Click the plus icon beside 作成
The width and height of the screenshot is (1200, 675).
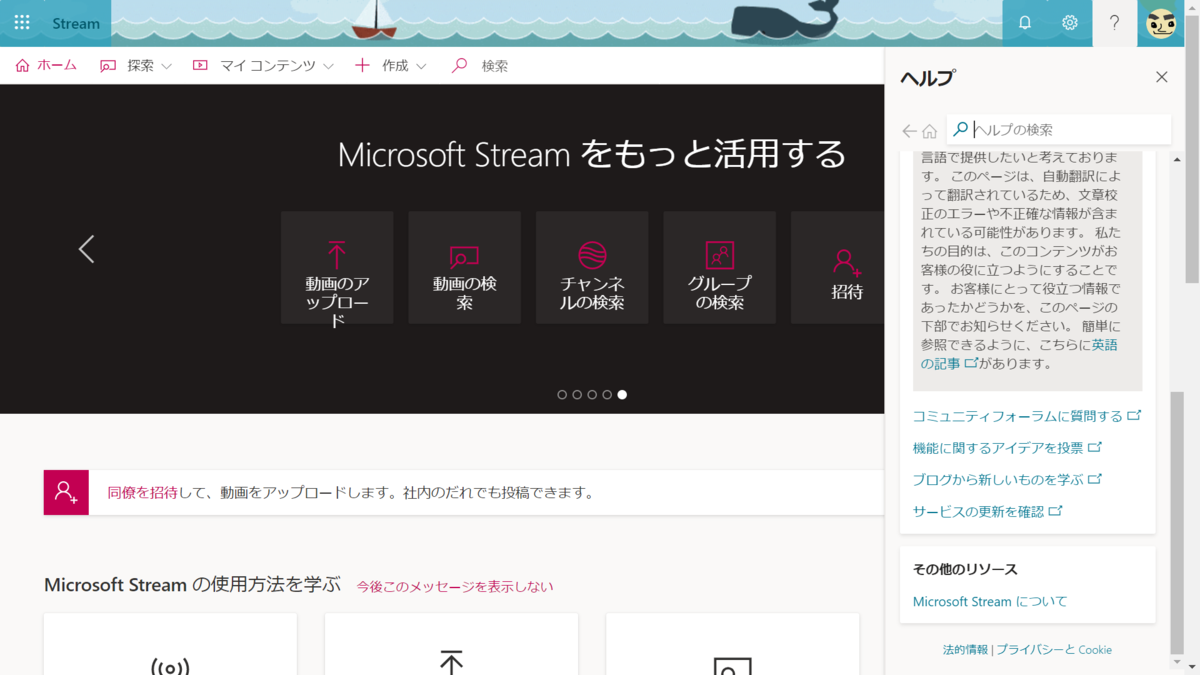(x=362, y=66)
